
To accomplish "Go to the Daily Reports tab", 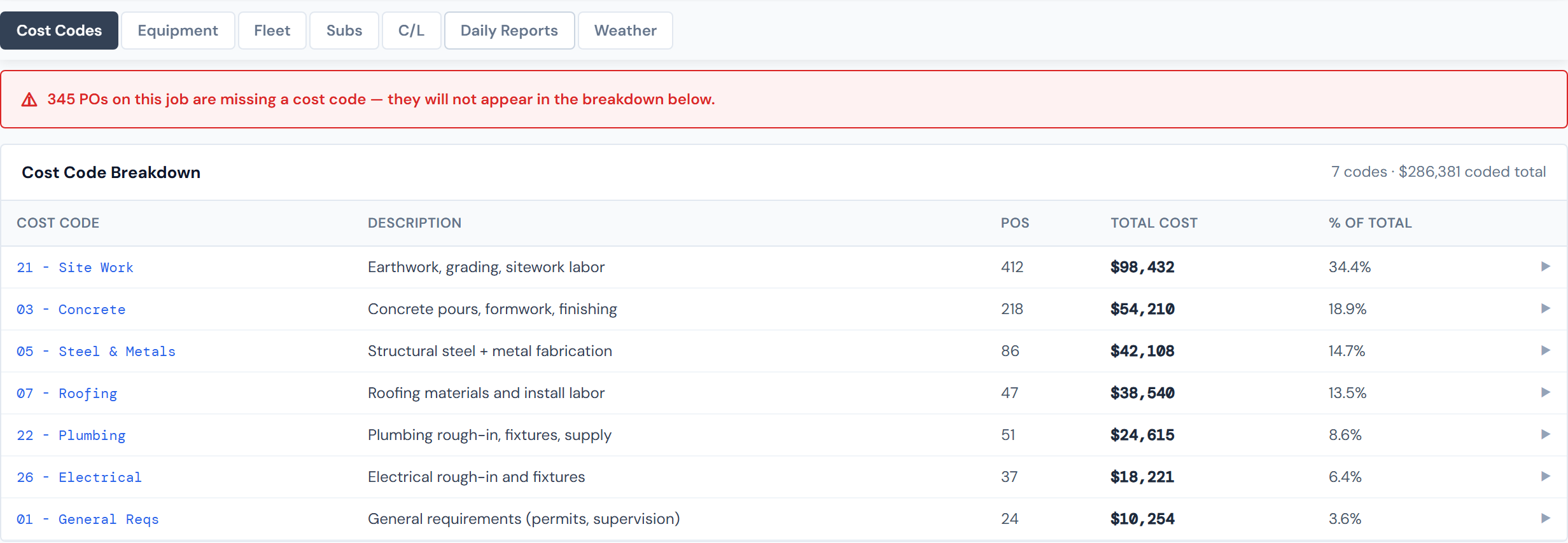I will [509, 31].
